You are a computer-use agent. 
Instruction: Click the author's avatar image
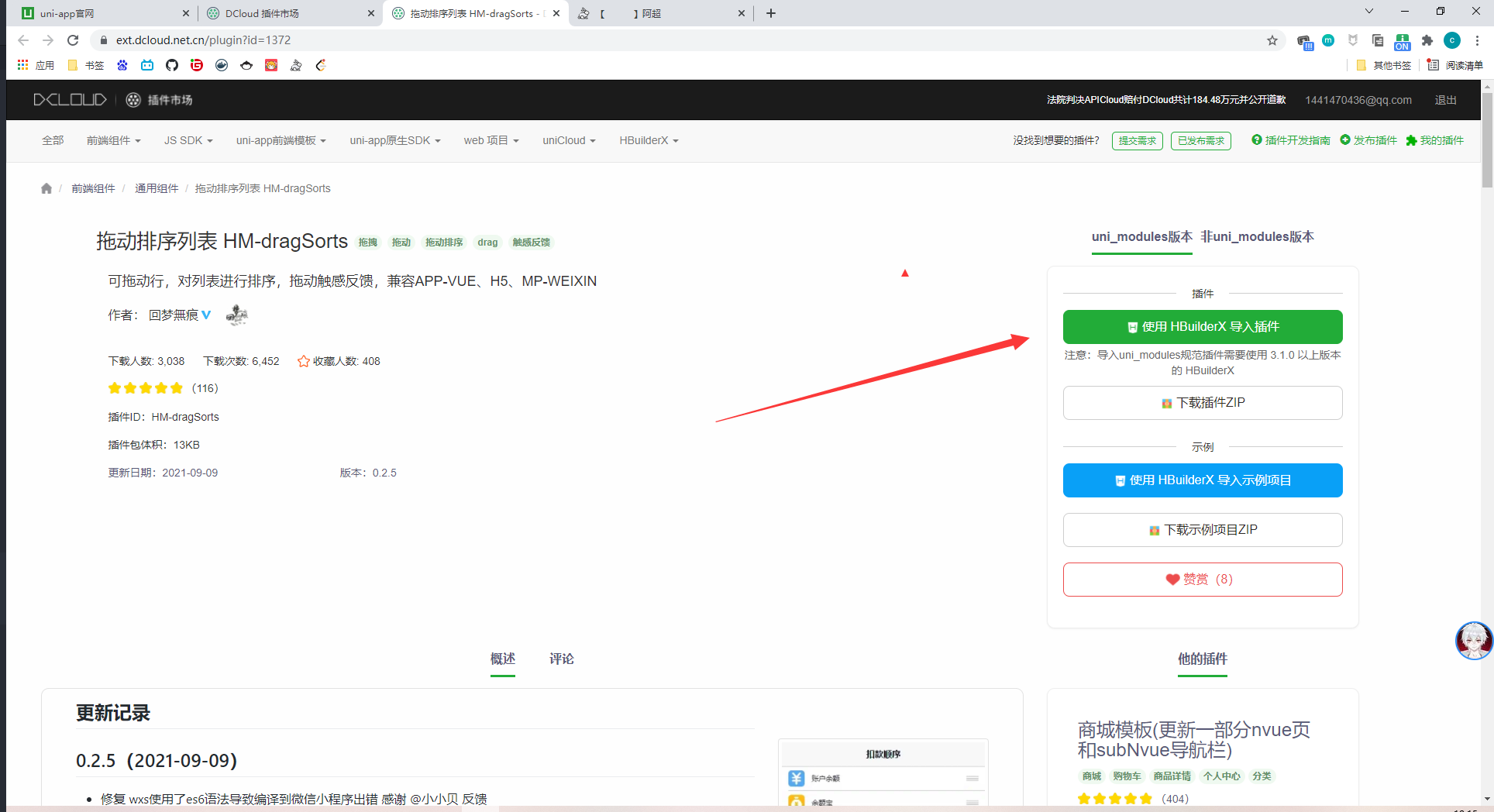(x=236, y=315)
